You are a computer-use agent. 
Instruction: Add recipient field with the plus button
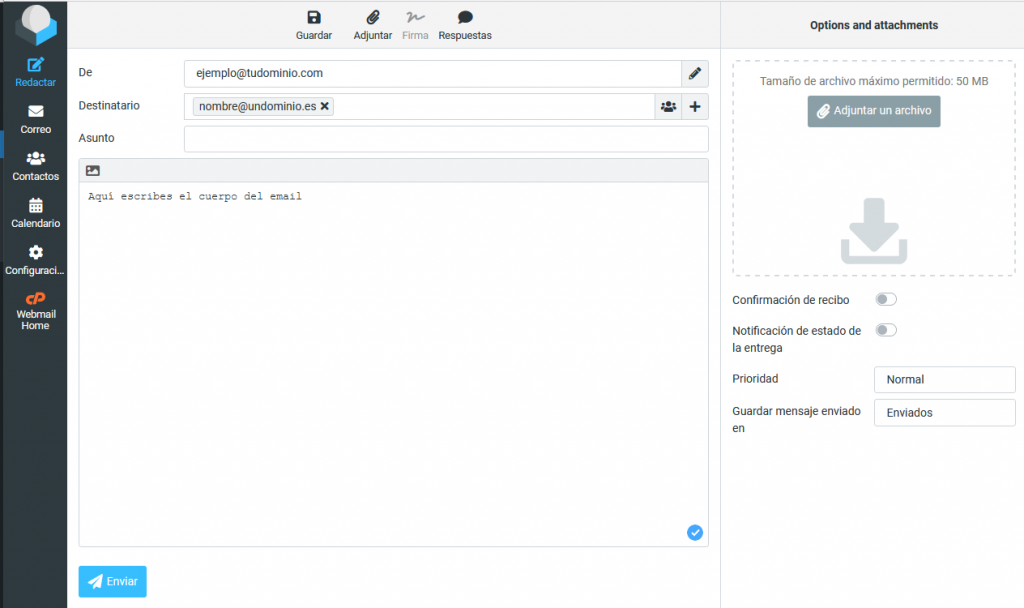tap(695, 106)
